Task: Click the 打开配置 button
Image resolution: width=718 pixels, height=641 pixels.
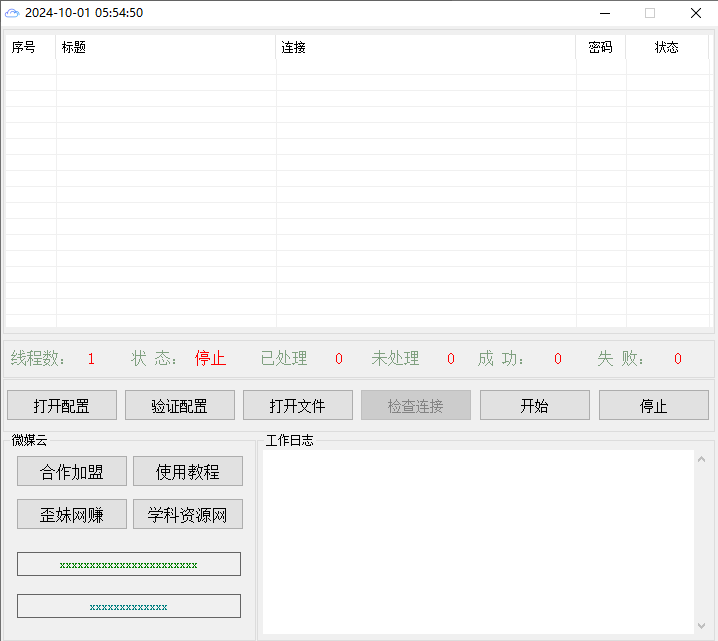Action: point(62,405)
